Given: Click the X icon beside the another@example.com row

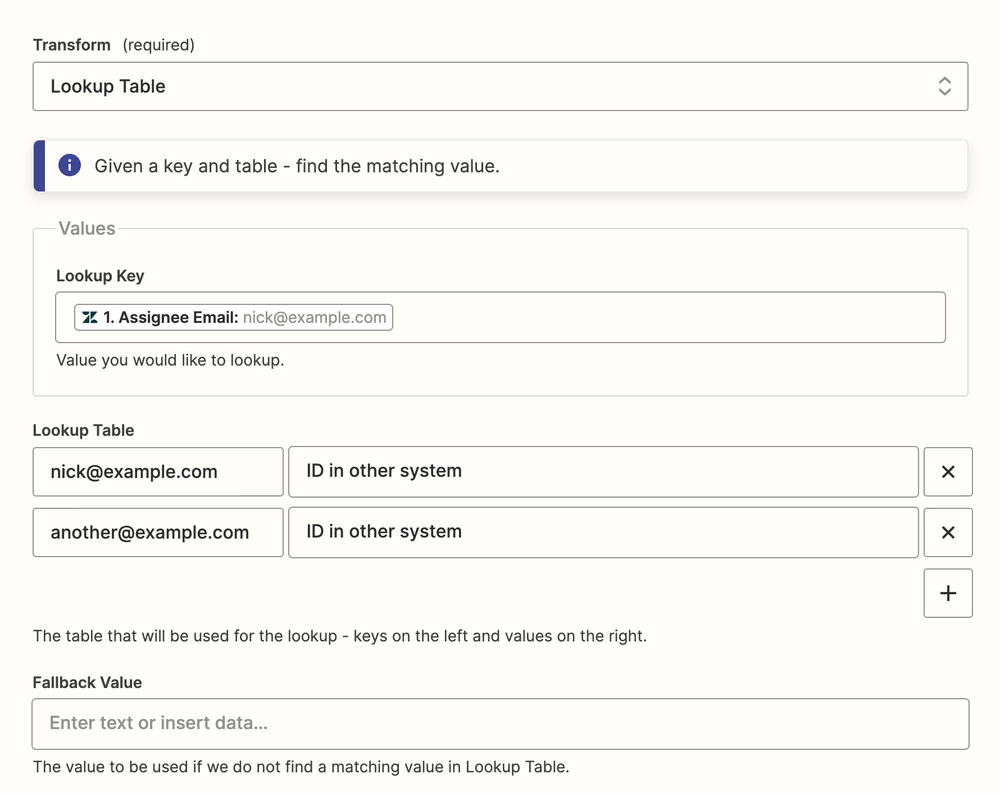Looking at the screenshot, I should click(x=947, y=532).
